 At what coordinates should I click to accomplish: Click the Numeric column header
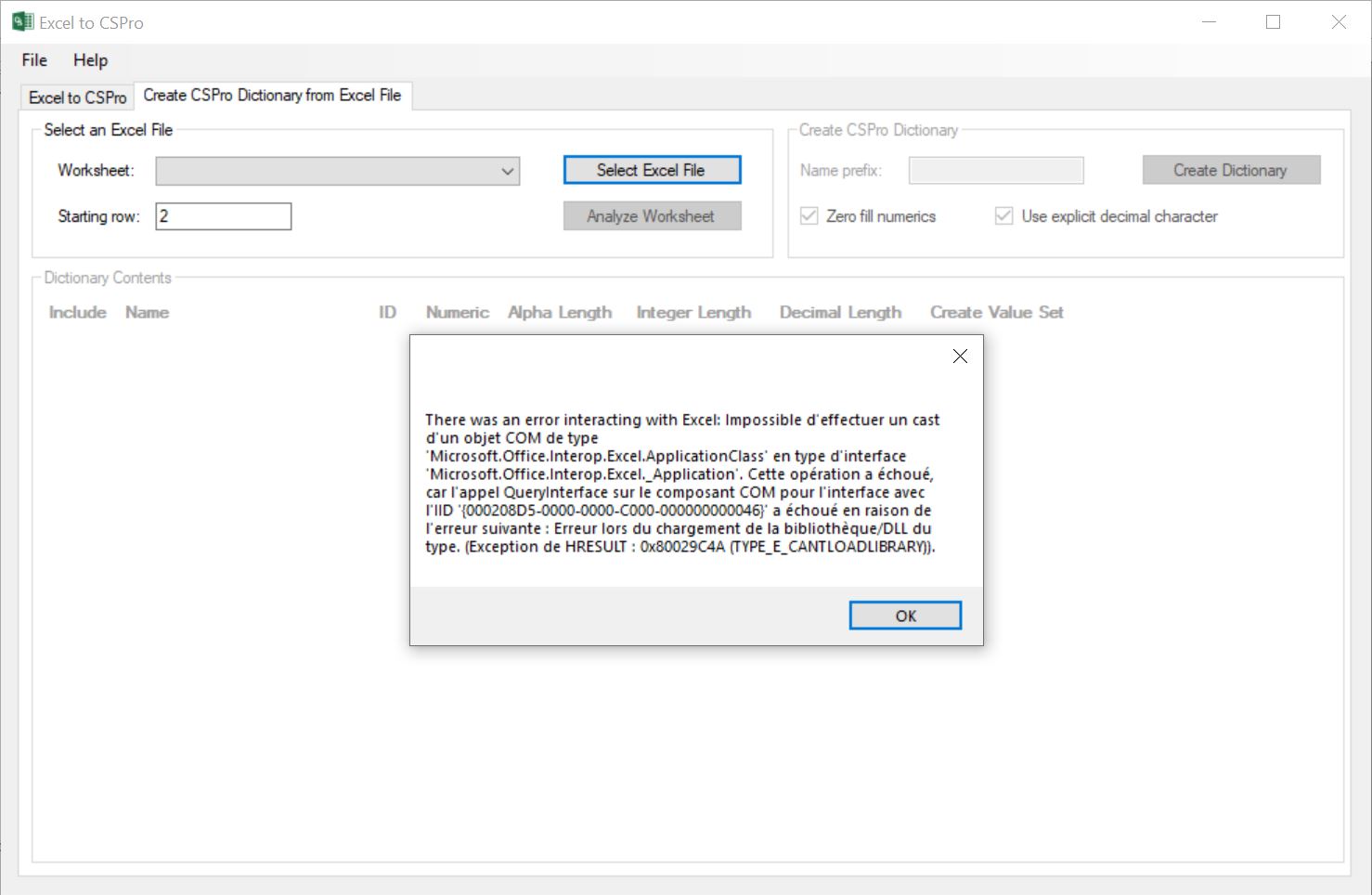coord(458,313)
